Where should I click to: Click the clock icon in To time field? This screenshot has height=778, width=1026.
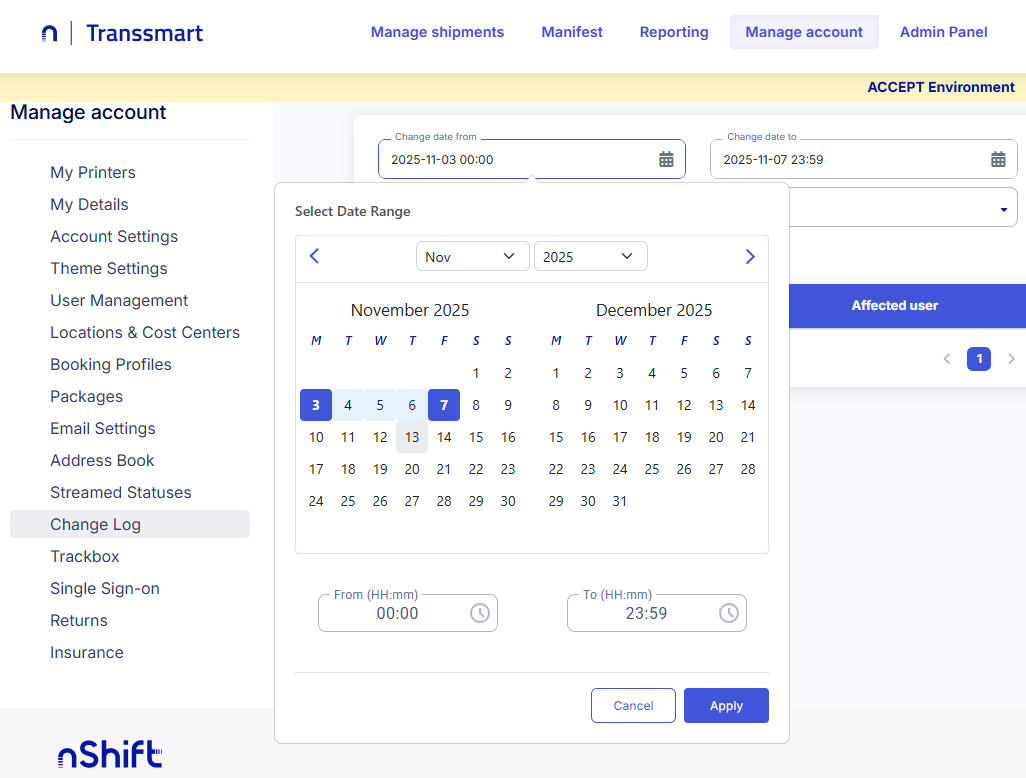pos(729,613)
